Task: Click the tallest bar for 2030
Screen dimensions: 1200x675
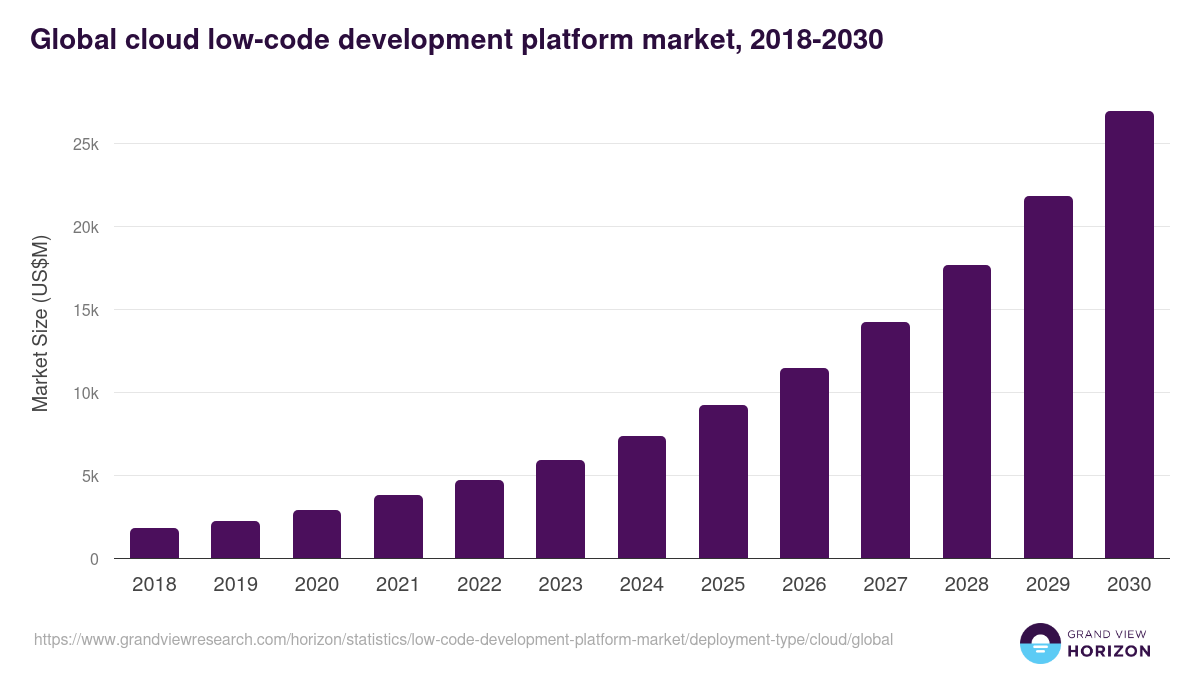Action: click(x=1129, y=335)
